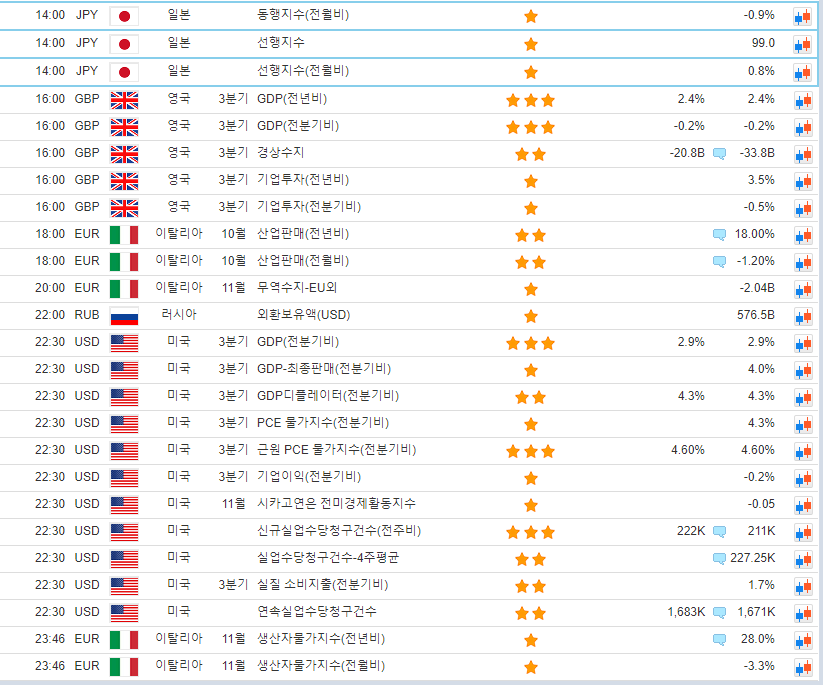
Task: Open comment bubble for 연속실업수당청구건수 row
Action: 719,613
